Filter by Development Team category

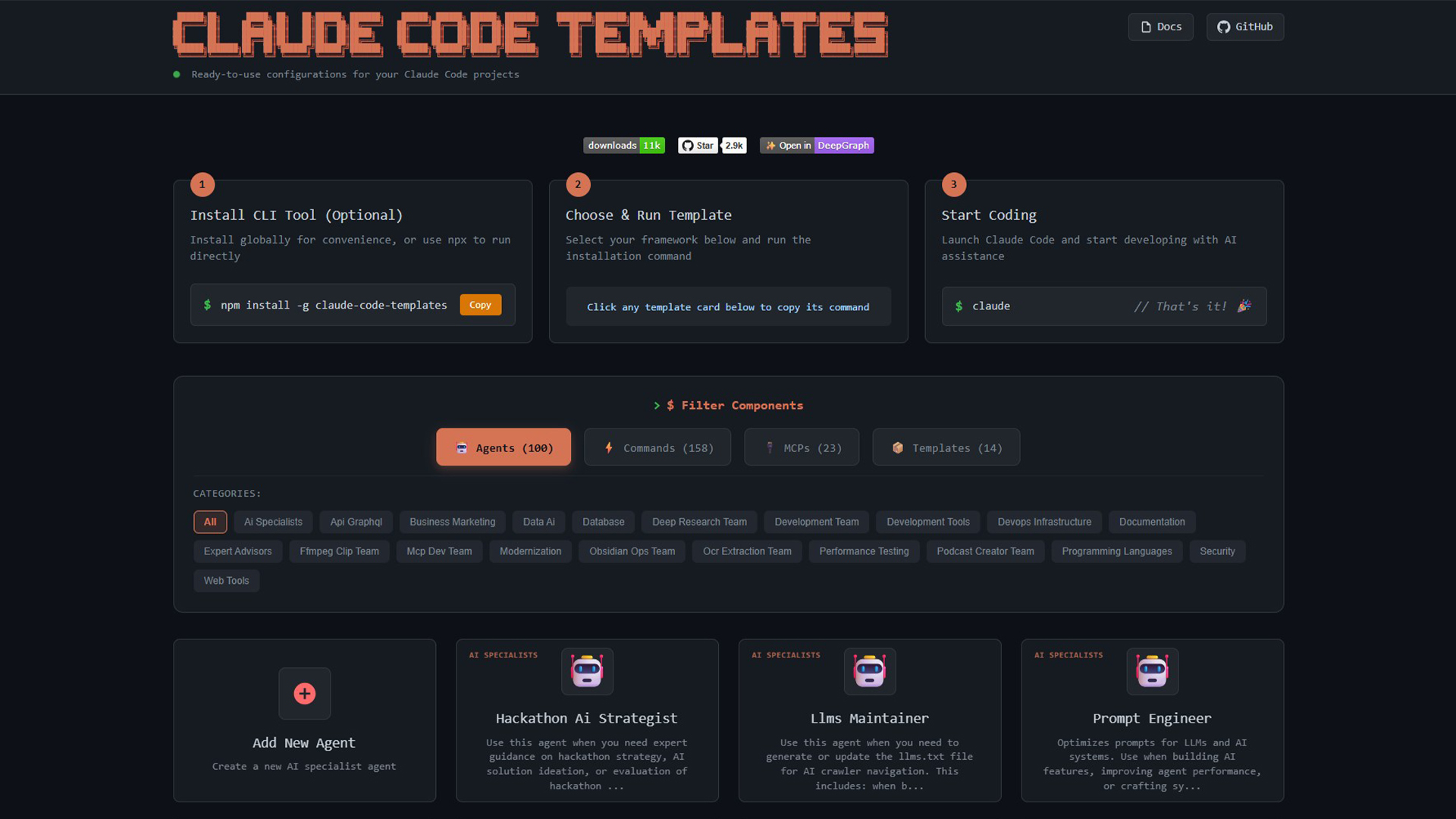pos(817,522)
